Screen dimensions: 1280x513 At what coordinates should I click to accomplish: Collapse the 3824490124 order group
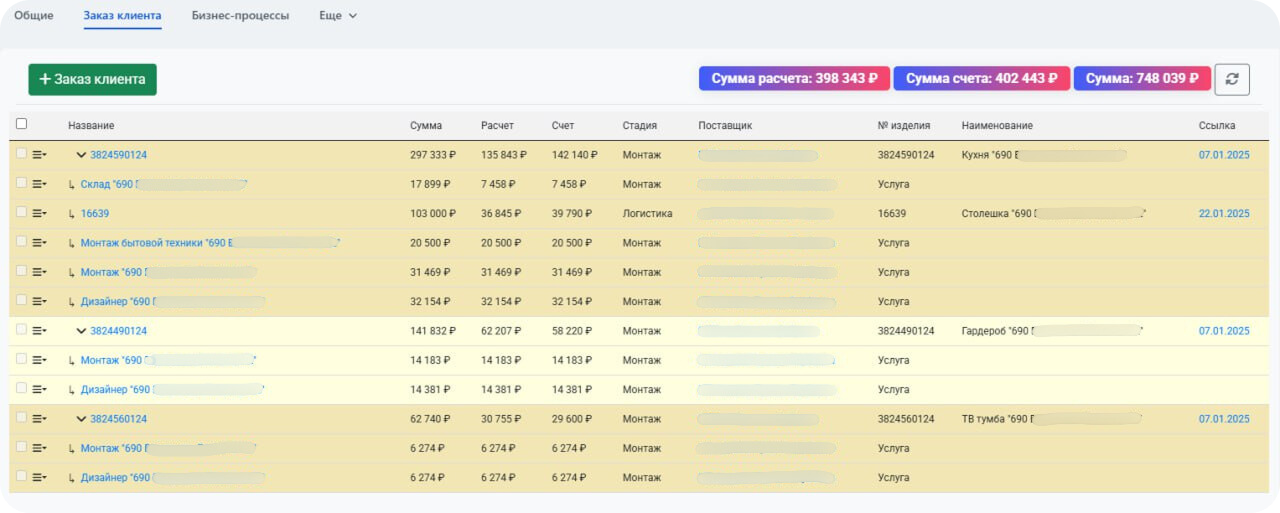[81, 331]
